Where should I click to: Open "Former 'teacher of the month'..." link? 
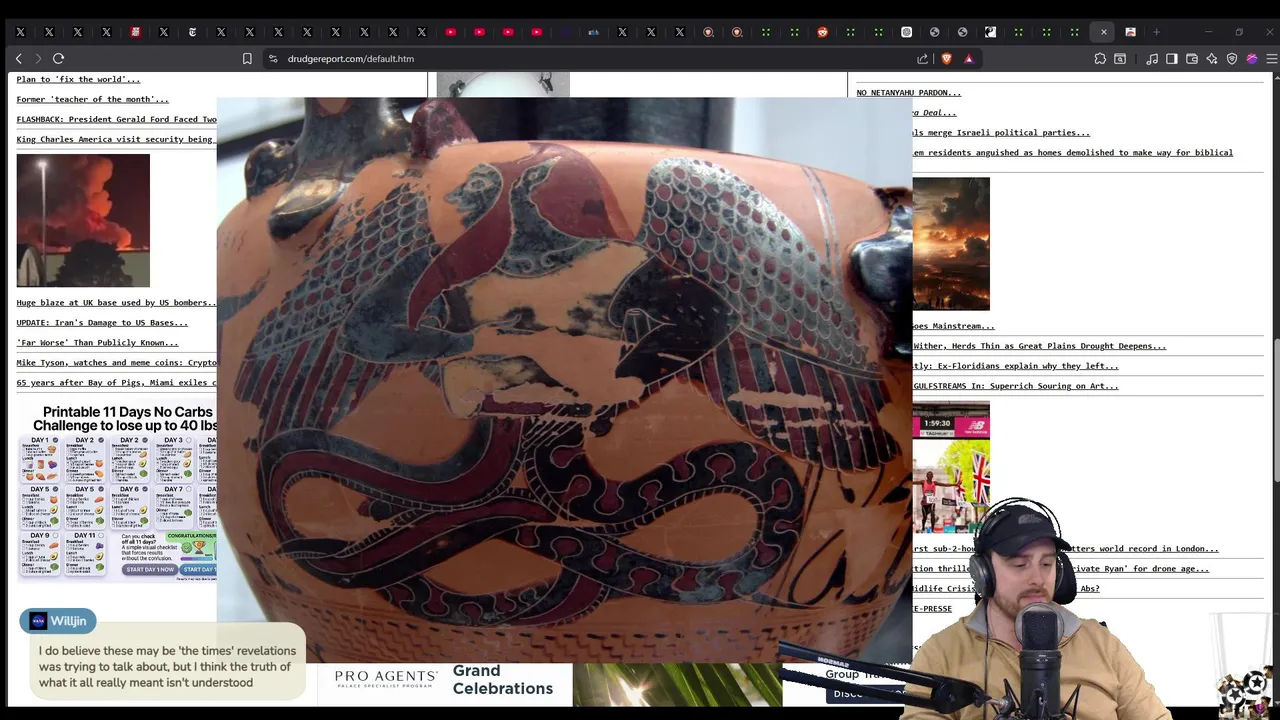pos(92,99)
